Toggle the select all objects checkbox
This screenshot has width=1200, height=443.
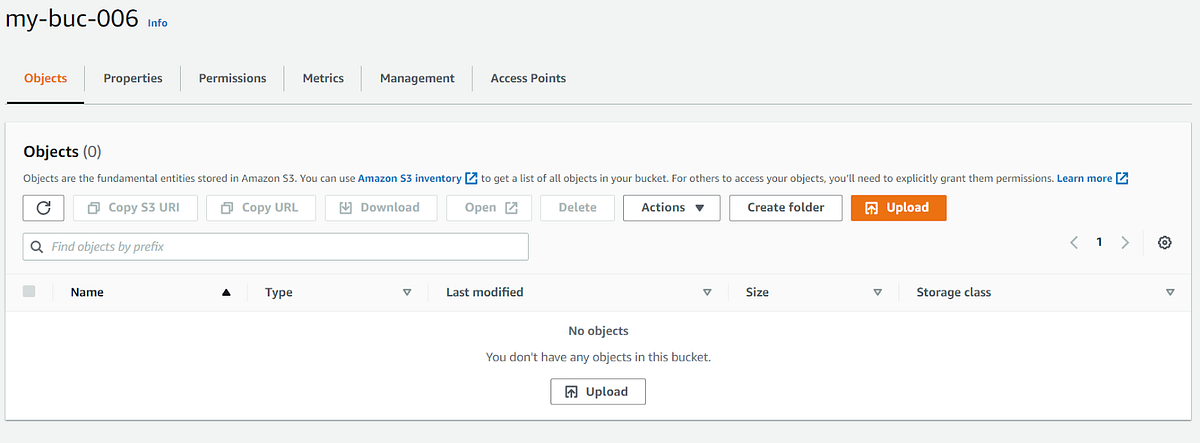click(x=29, y=292)
